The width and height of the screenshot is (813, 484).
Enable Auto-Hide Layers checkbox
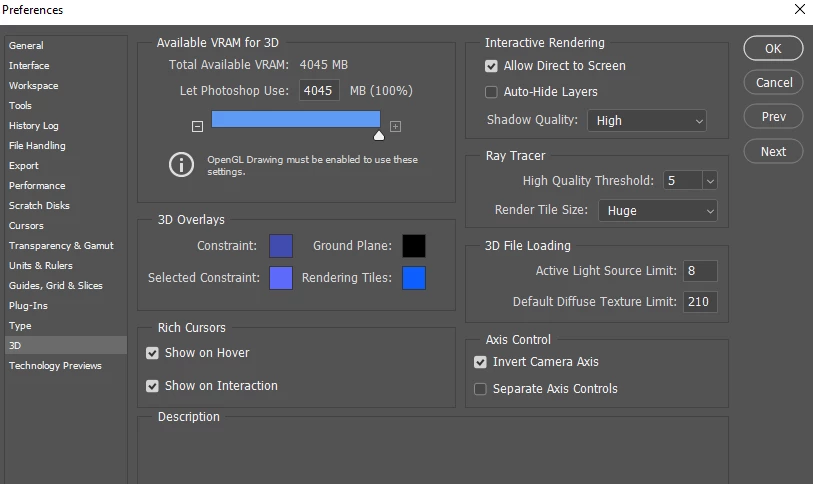(x=491, y=92)
